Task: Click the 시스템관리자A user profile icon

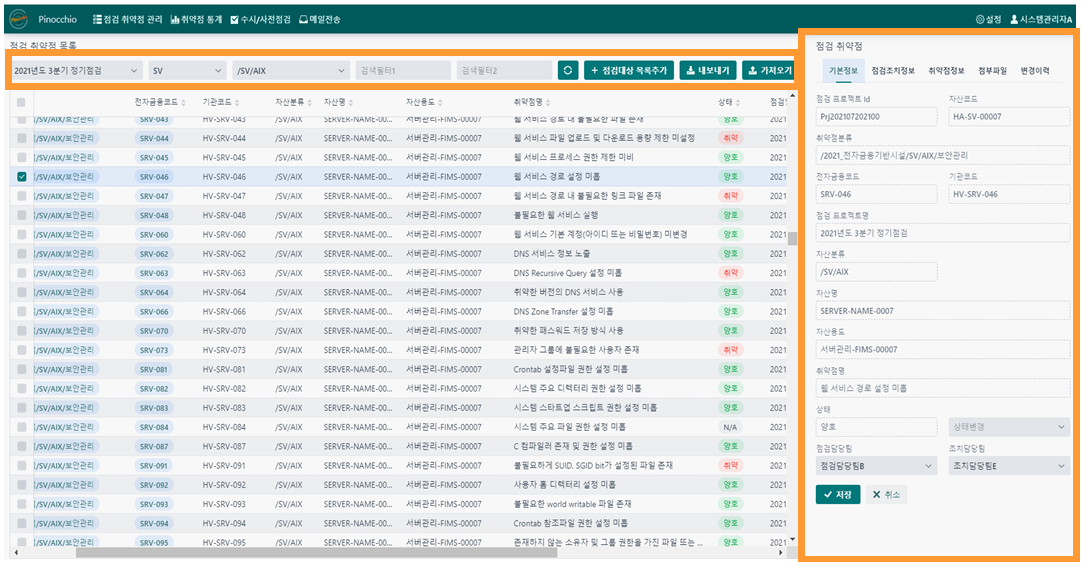Action: pos(1014,19)
